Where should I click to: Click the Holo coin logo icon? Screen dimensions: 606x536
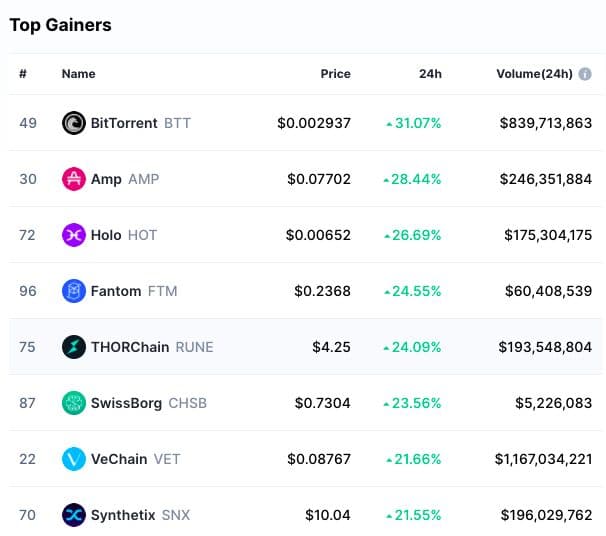click(74, 235)
